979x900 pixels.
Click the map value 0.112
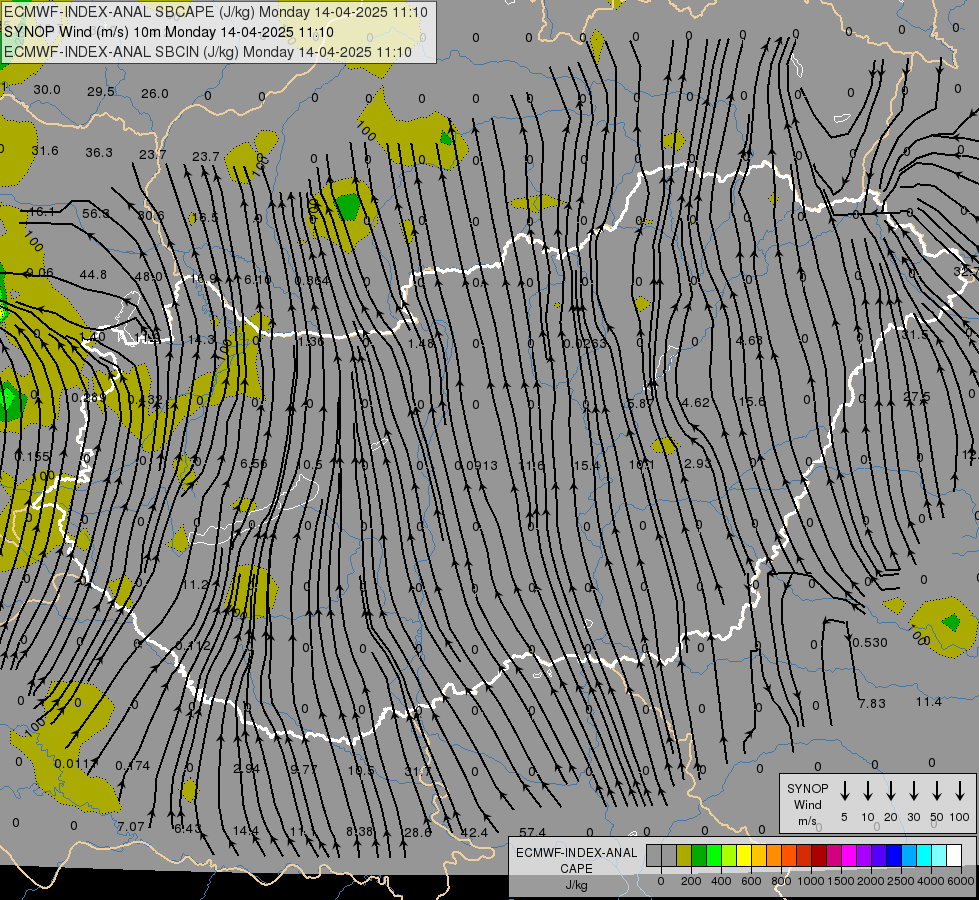point(193,646)
